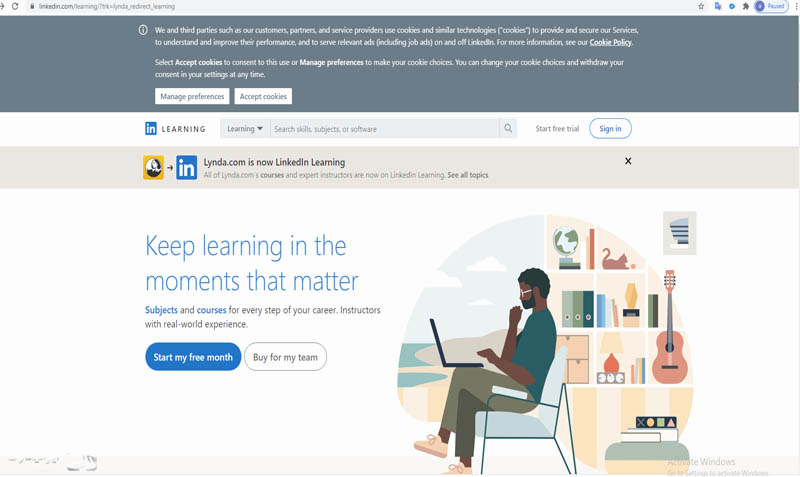
Task: Click the courses link in the Lynda banner
Action: pyautogui.click(x=272, y=175)
